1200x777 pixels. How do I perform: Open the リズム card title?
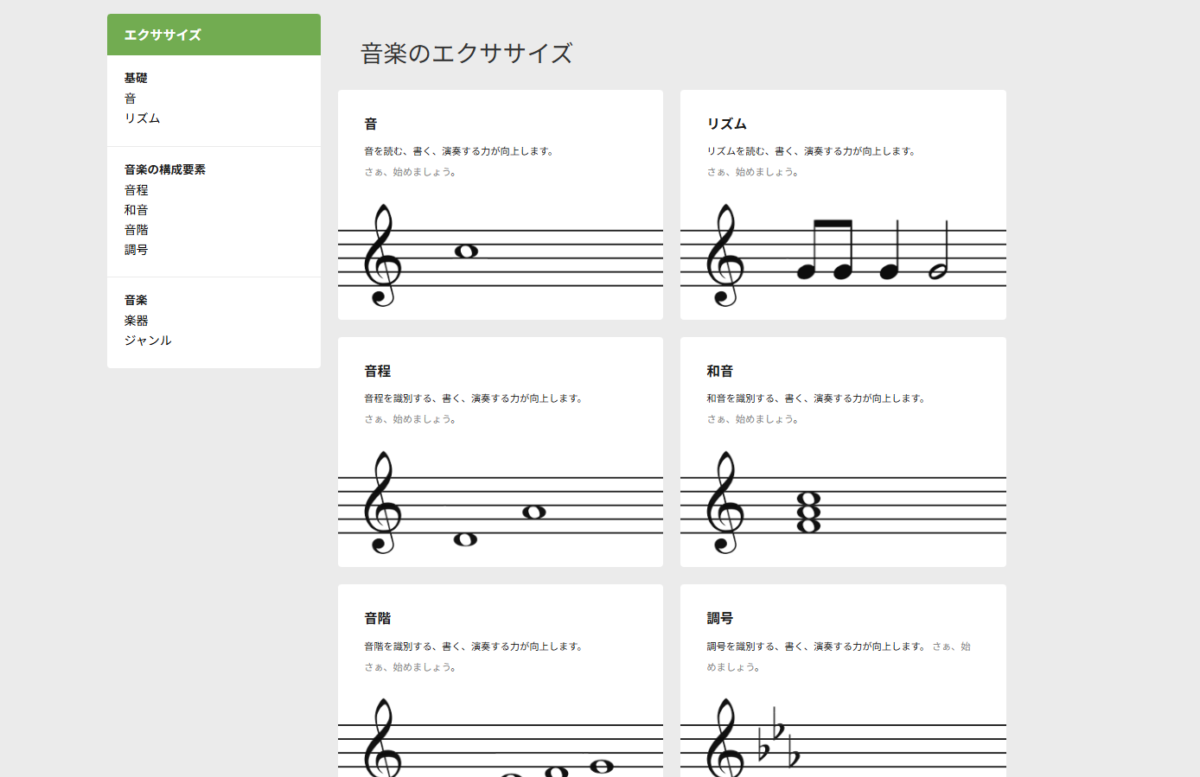point(727,124)
